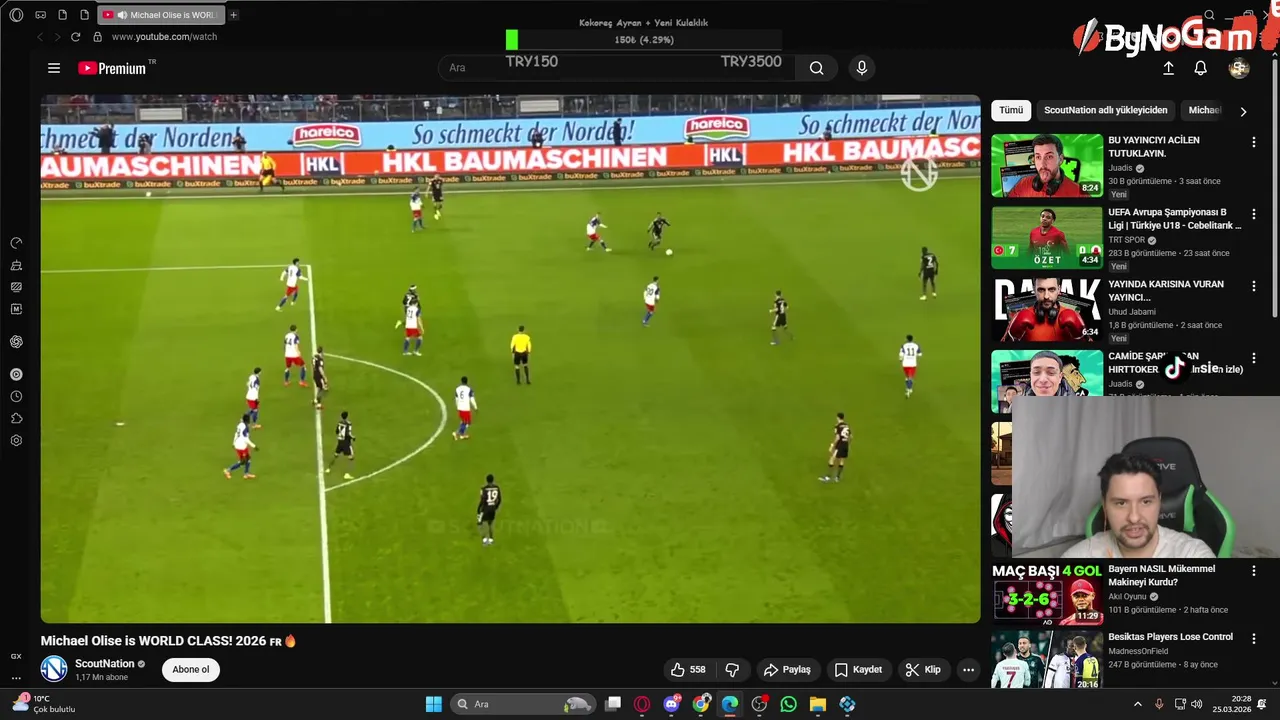Open the taskbar clock showing 20:28
The width and height of the screenshot is (1280, 720).
coord(1231,704)
